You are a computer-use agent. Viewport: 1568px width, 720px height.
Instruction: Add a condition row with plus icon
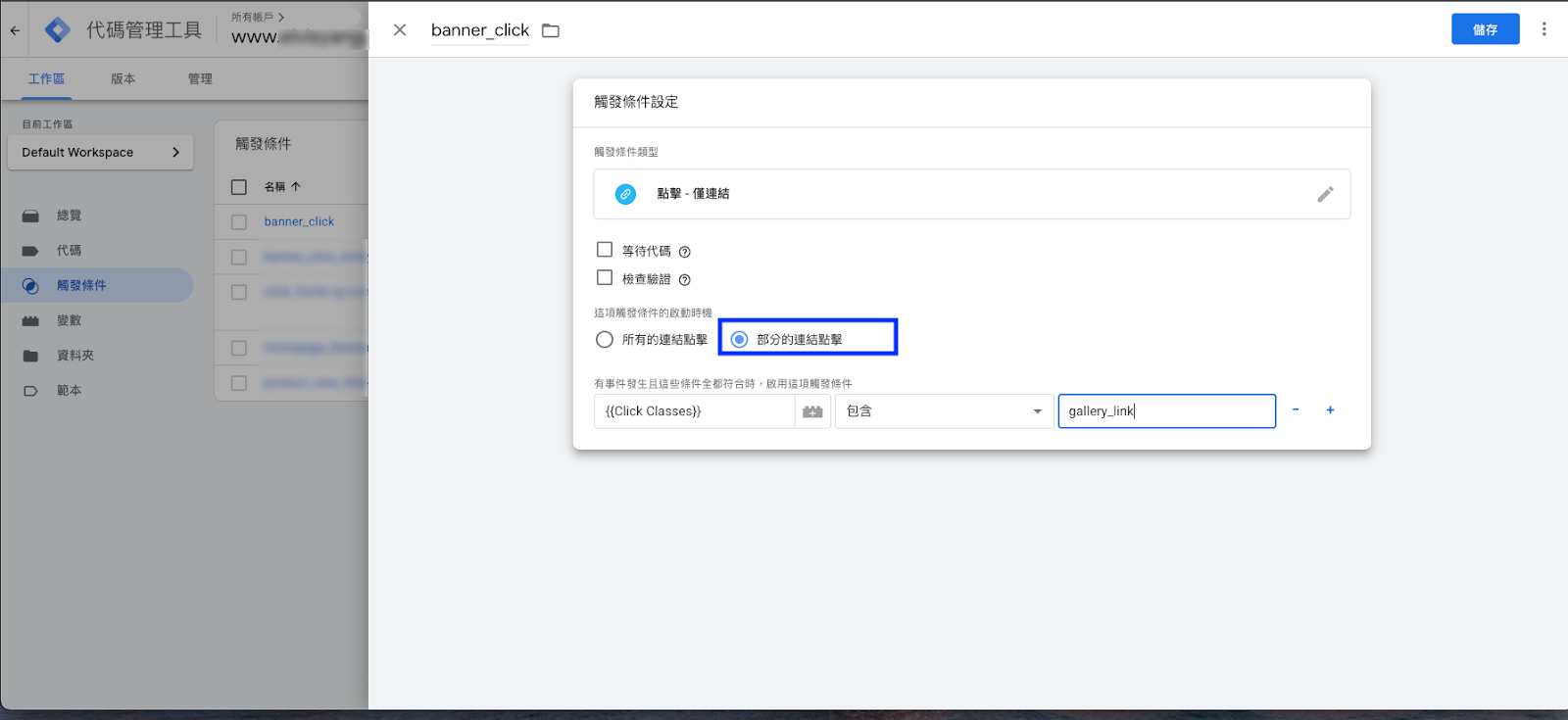coord(1330,410)
